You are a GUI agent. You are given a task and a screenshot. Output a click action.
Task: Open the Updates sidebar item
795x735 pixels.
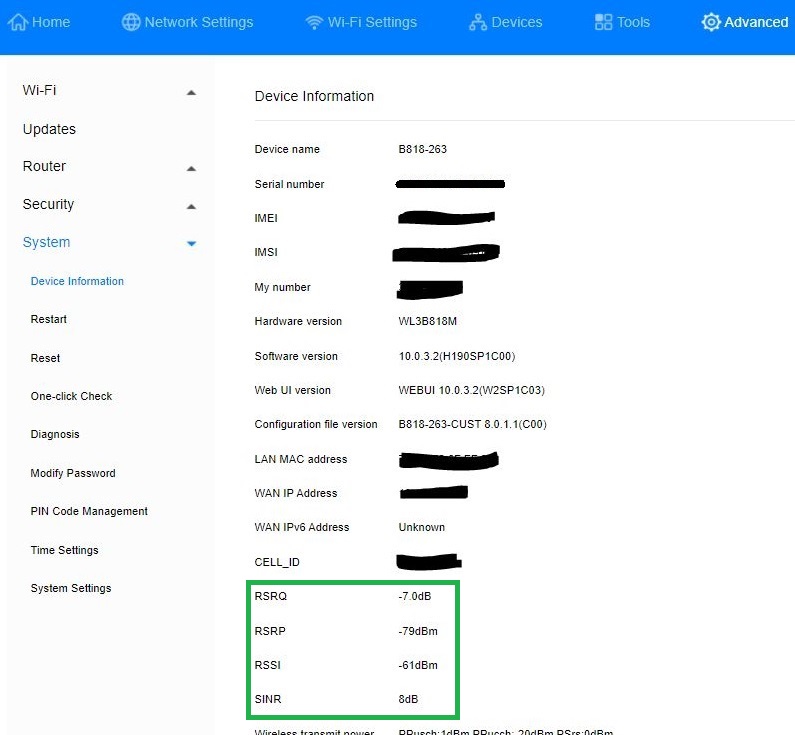point(49,129)
